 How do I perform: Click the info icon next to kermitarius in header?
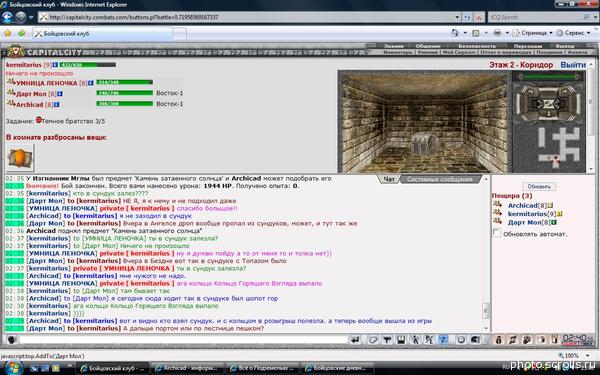tap(55, 65)
